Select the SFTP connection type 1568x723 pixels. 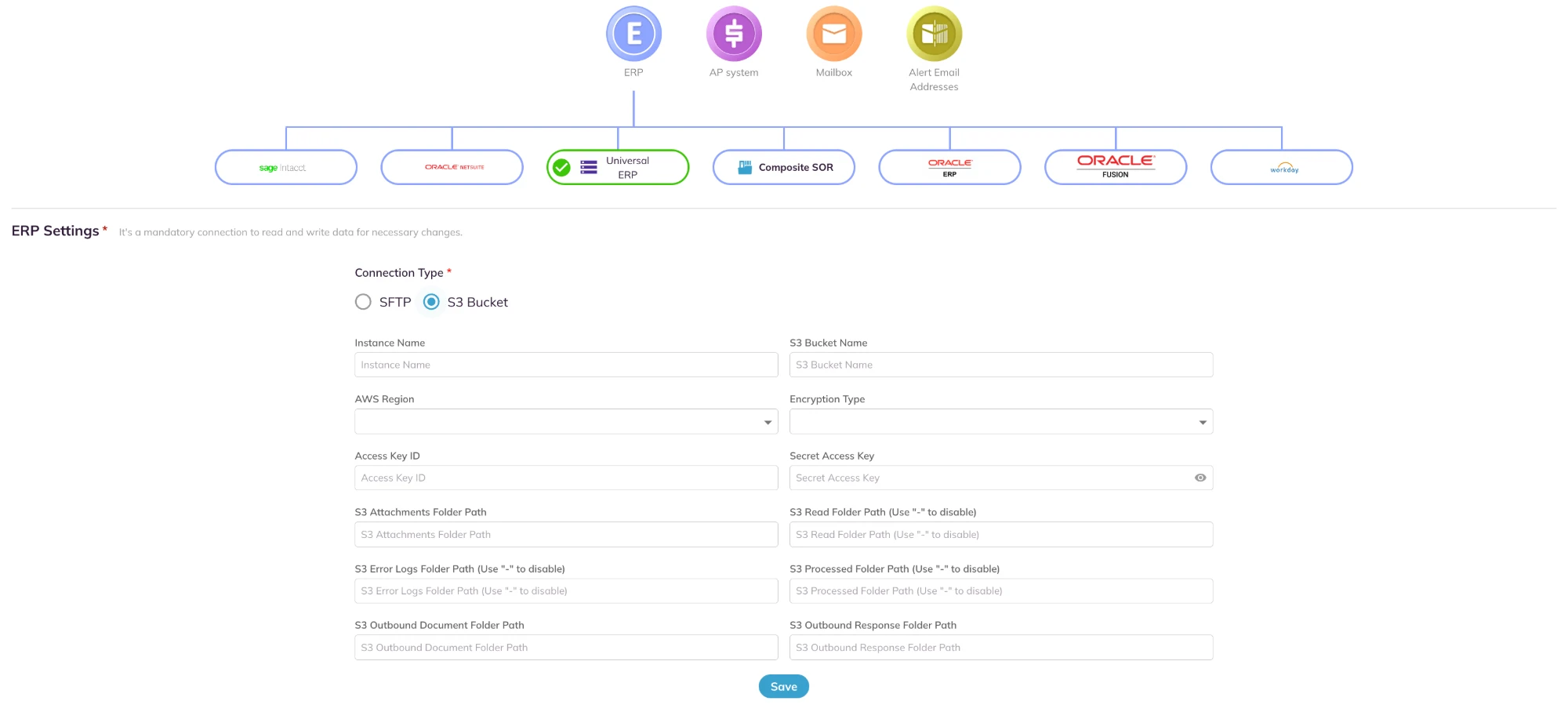point(363,302)
